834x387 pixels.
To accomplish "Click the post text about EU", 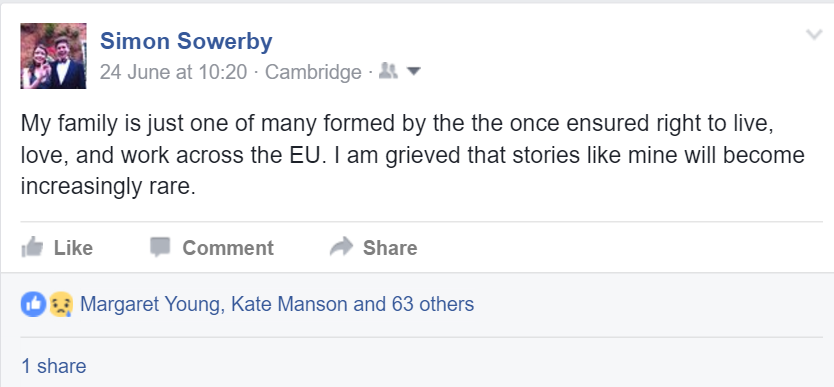I will (x=413, y=155).
